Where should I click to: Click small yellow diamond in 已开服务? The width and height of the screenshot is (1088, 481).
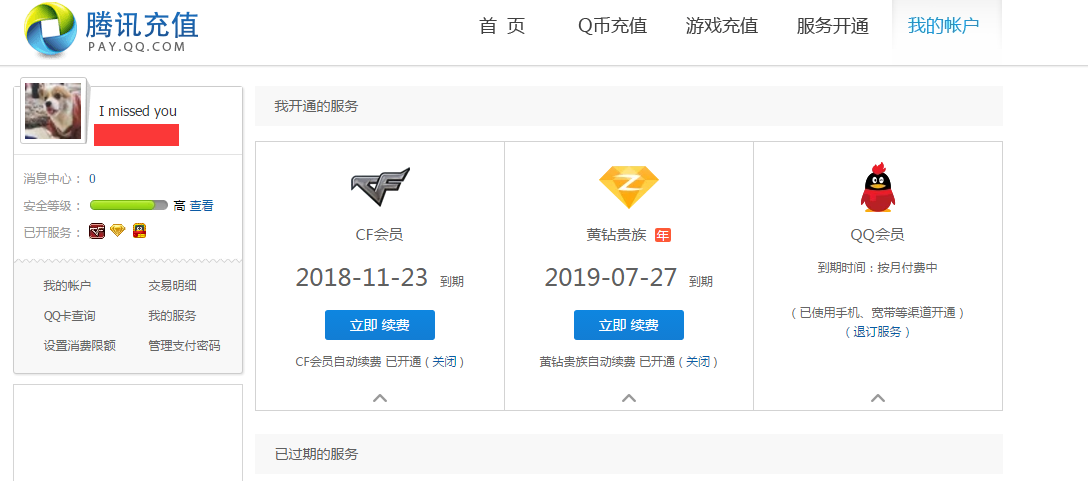click(x=118, y=231)
